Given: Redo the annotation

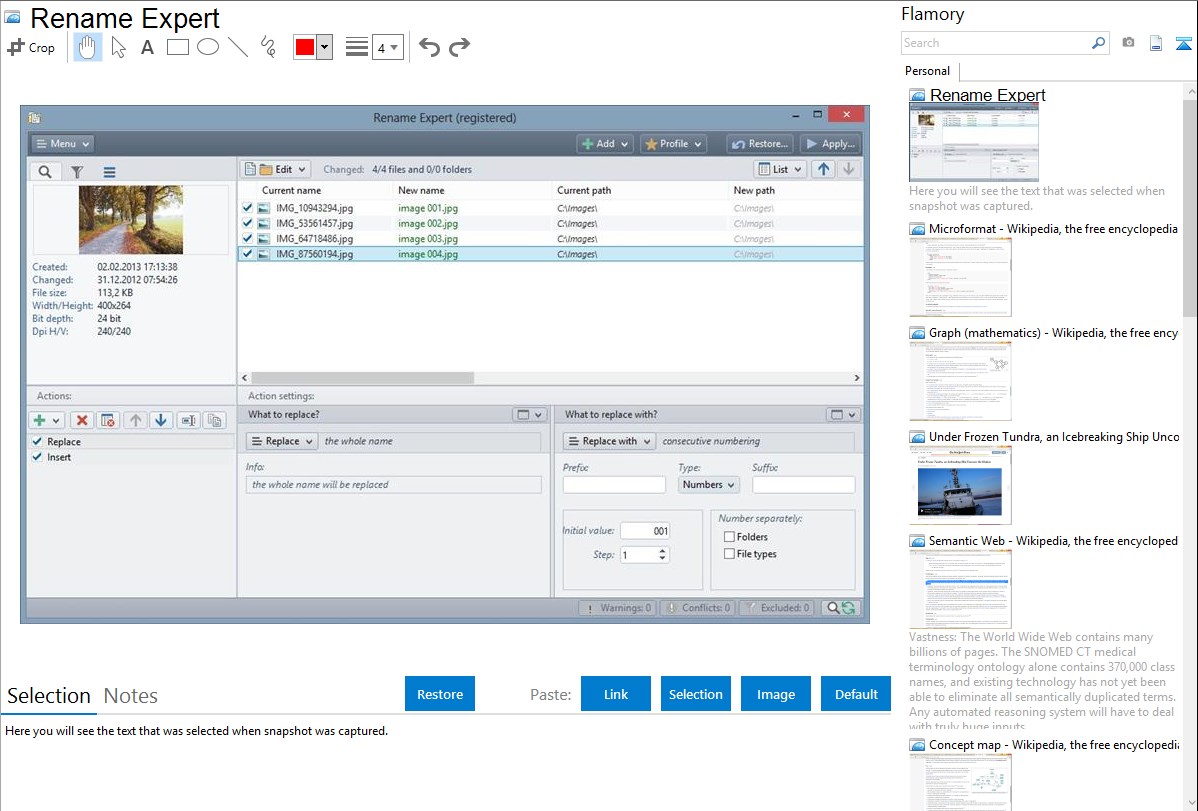Looking at the screenshot, I should pos(459,47).
